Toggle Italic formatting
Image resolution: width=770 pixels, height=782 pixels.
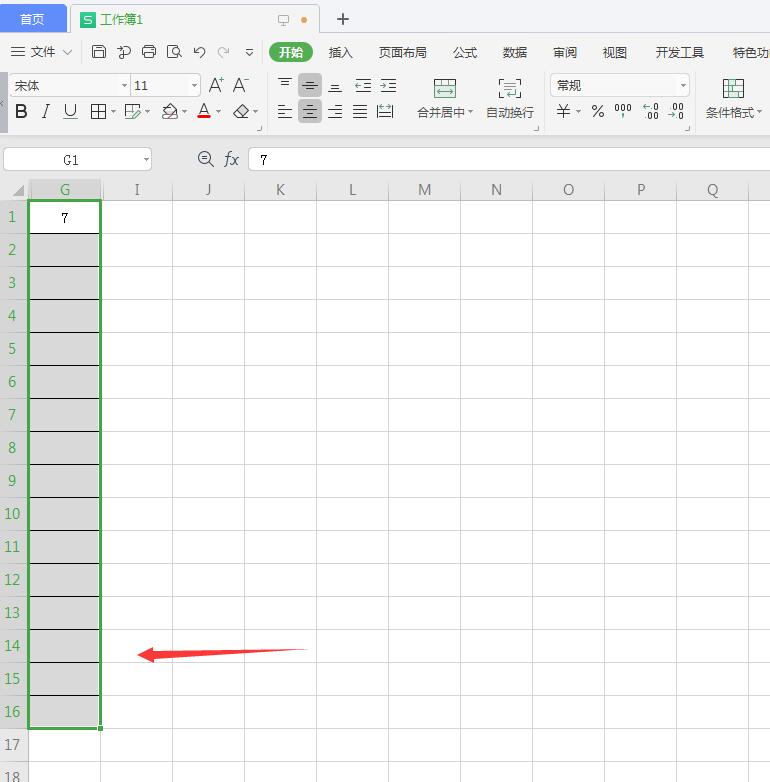[x=46, y=112]
